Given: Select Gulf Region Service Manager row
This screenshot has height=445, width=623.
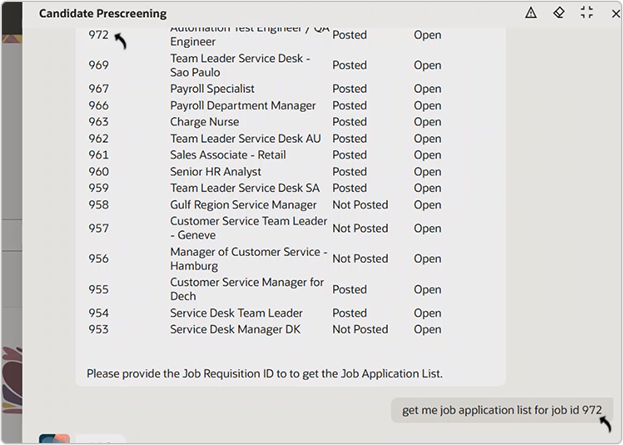Looking at the screenshot, I should point(243,205).
